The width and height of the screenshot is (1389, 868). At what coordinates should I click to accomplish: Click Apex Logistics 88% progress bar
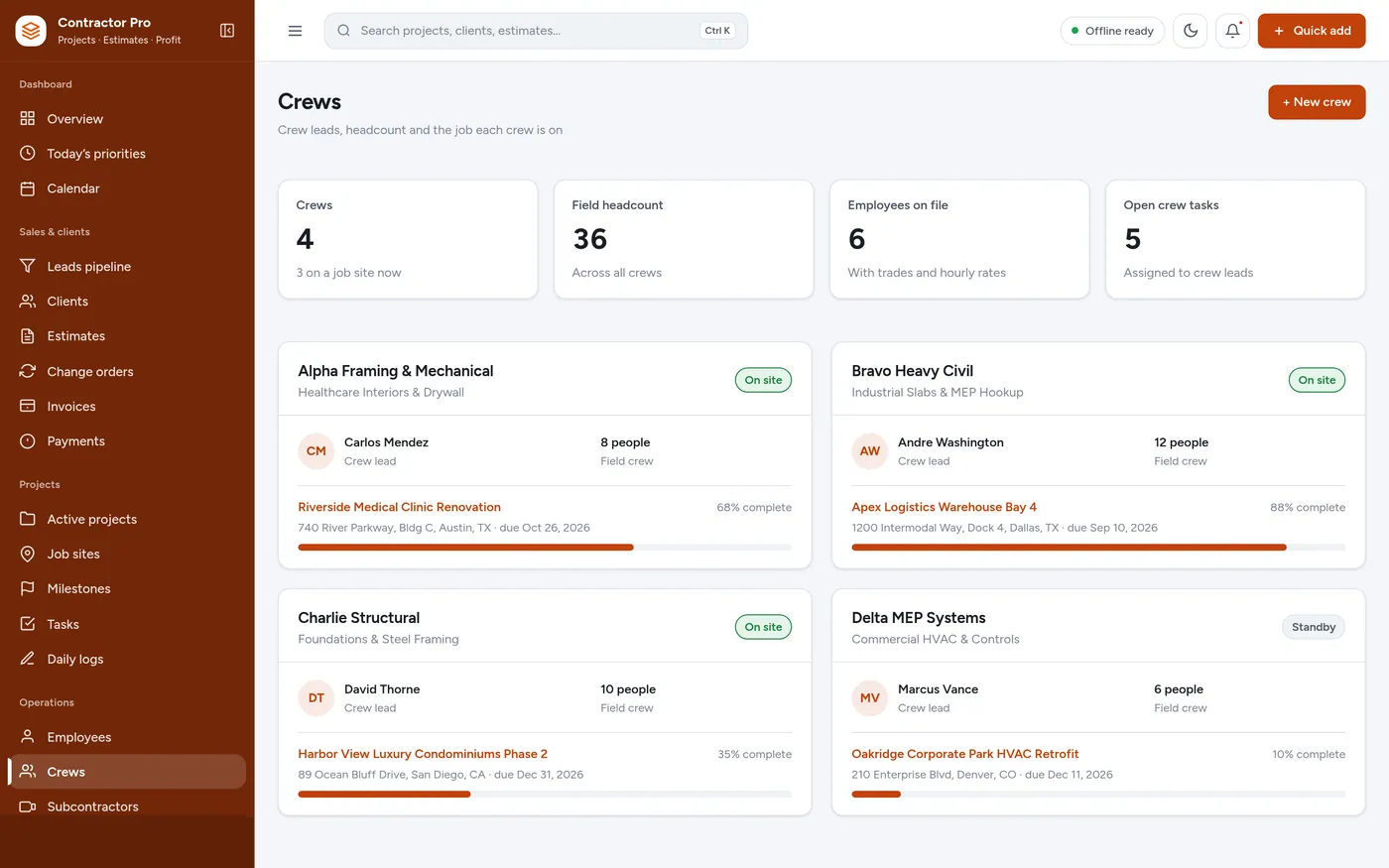1098,548
